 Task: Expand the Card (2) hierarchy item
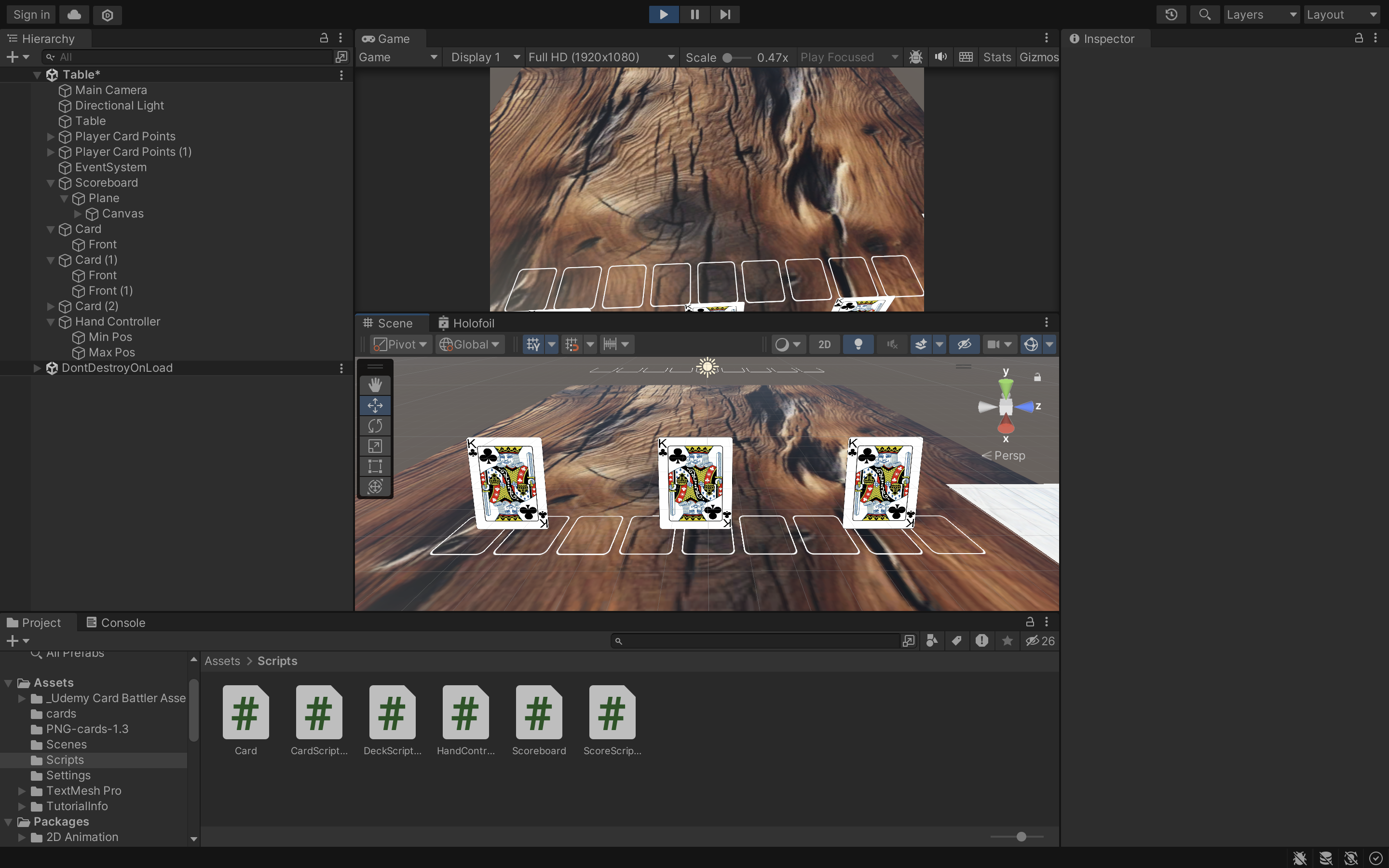pyautogui.click(x=51, y=307)
